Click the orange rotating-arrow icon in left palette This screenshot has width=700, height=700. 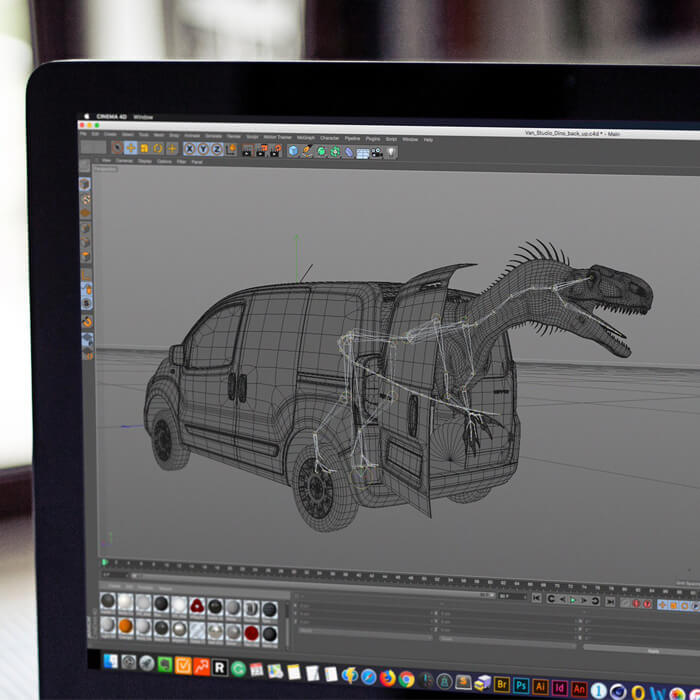[87, 322]
